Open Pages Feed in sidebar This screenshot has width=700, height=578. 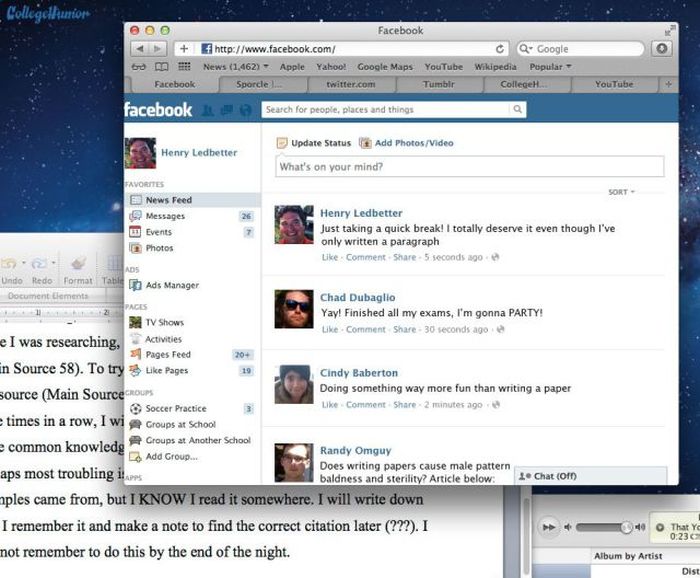pos(168,354)
